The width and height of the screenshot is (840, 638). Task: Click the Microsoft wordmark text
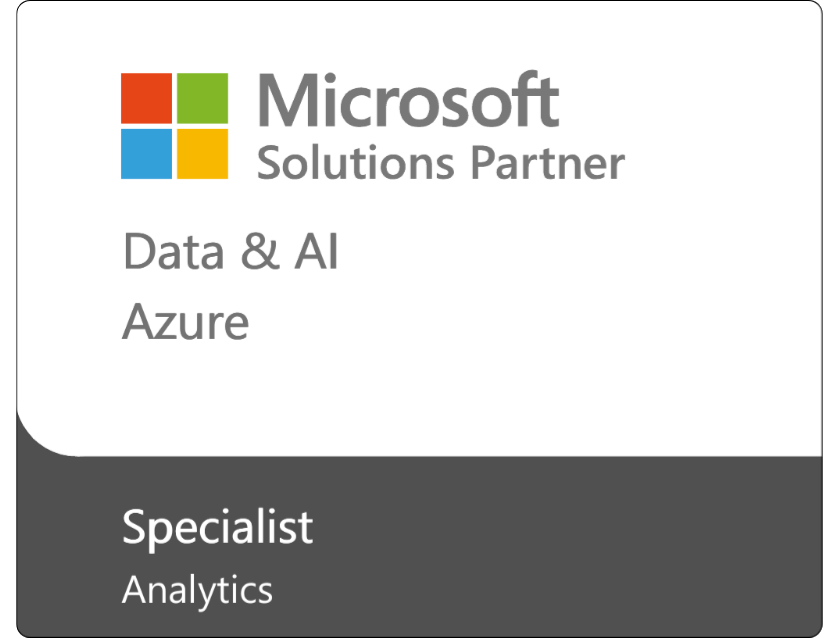(x=409, y=100)
